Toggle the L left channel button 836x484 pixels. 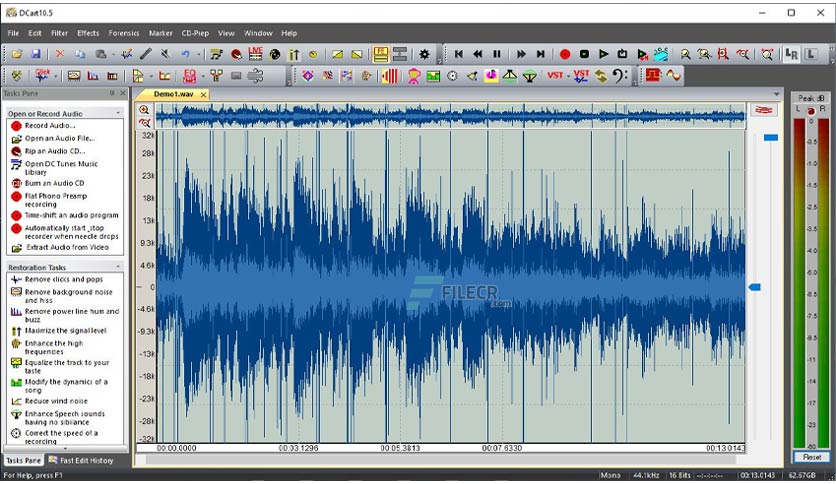coord(811,54)
